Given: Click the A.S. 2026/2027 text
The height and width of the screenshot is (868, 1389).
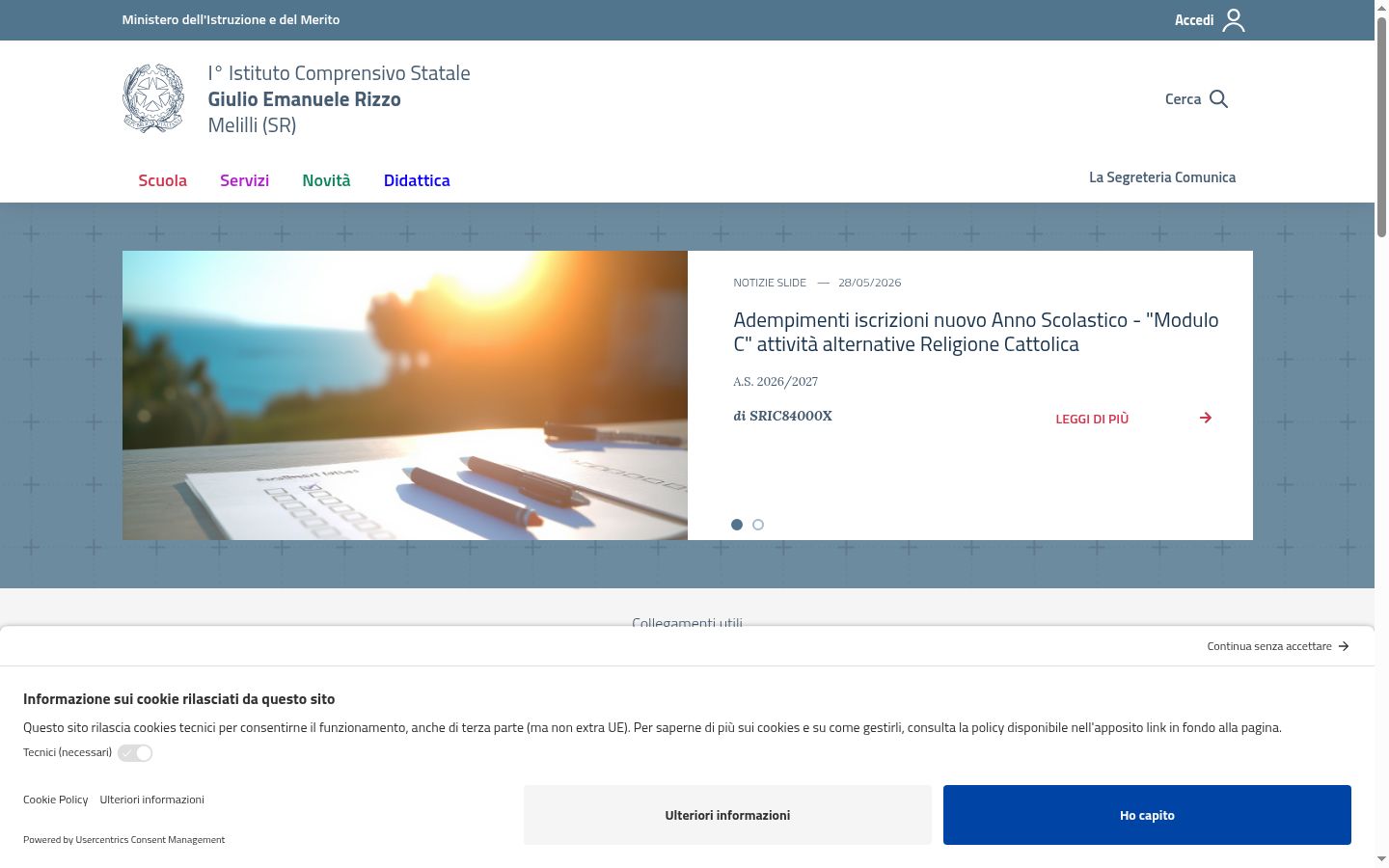Looking at the screenshot, I should coord(776,381).
